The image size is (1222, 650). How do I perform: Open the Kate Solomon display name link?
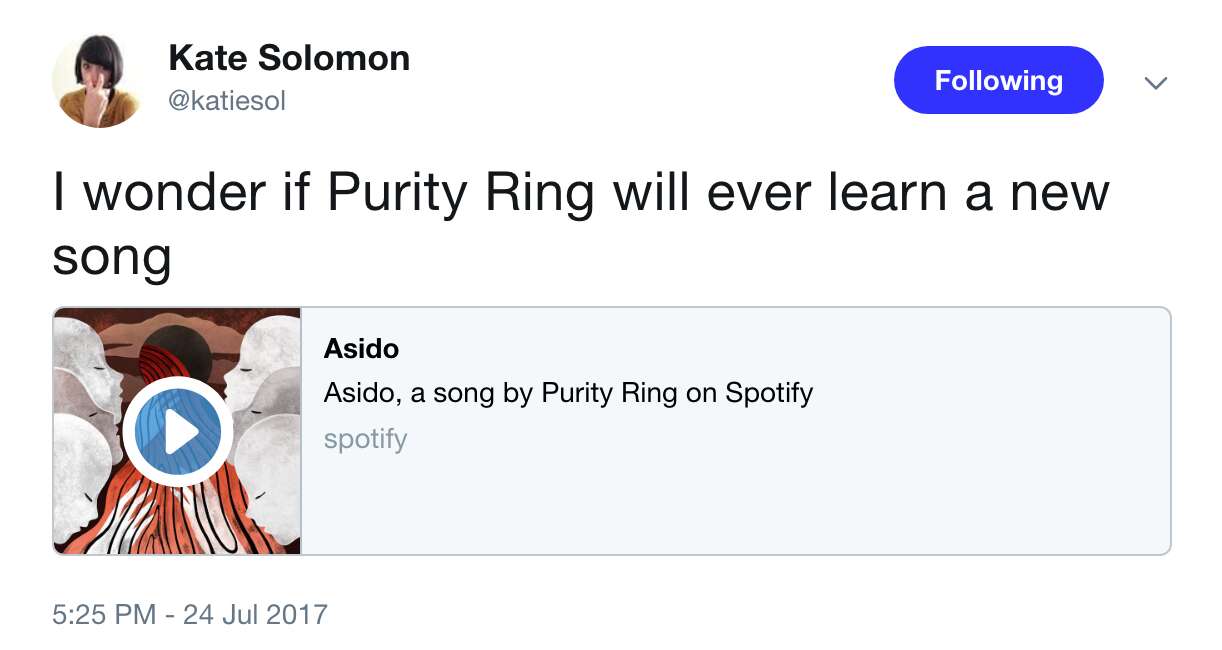pyautogui.click(x=289, y=58)
